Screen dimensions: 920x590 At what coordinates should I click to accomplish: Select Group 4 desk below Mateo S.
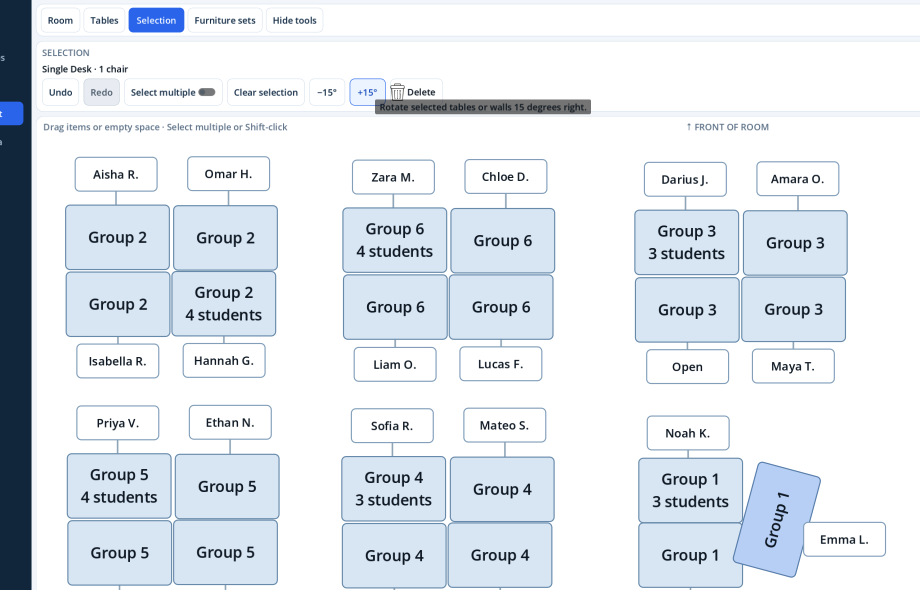point(502,490)
